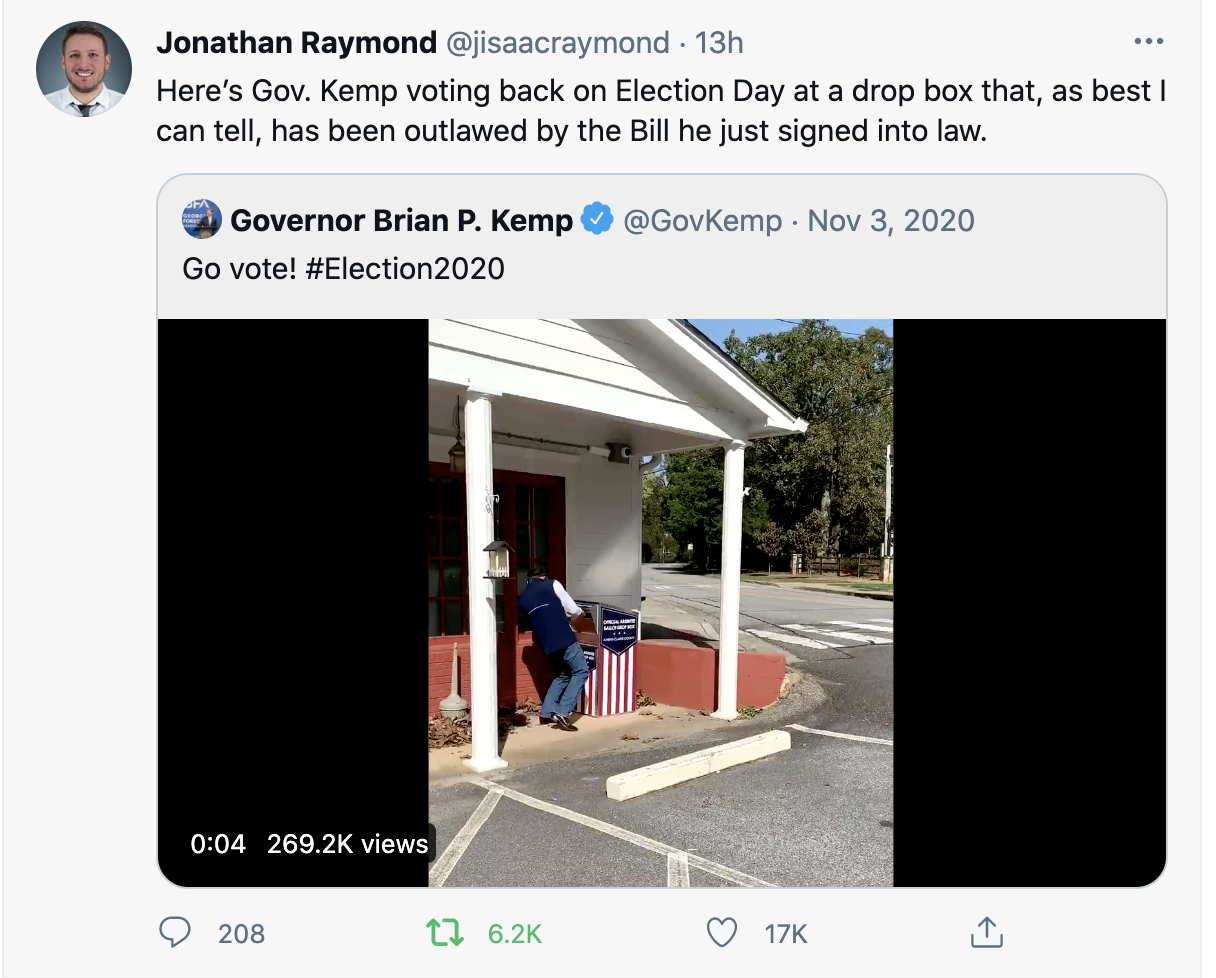Click the 269.2K views label
Image resolution: width=1216 pixels, height=978 pixels.
pyautogui.click(x=347, y=843)
